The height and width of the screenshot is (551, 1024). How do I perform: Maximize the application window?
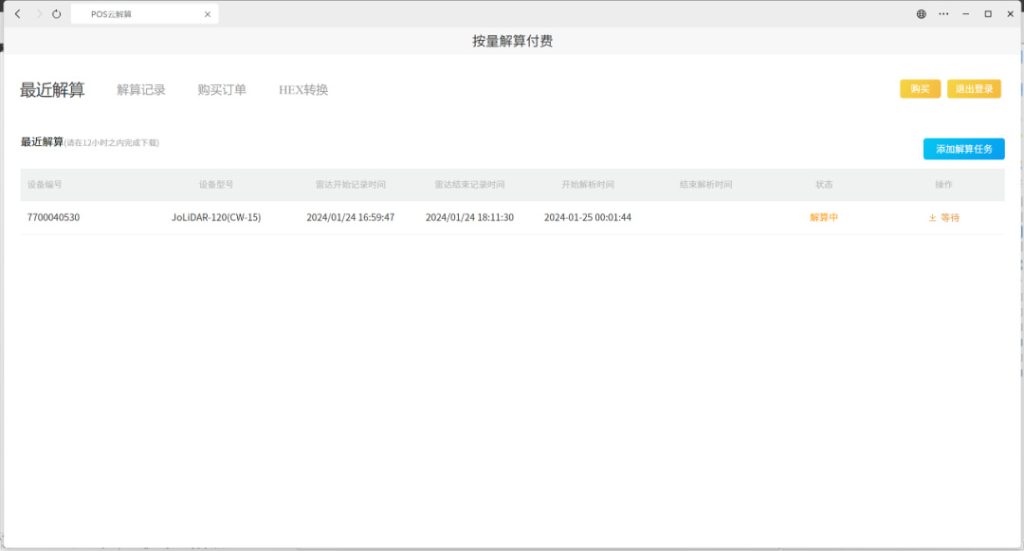[x=987, y=14]
